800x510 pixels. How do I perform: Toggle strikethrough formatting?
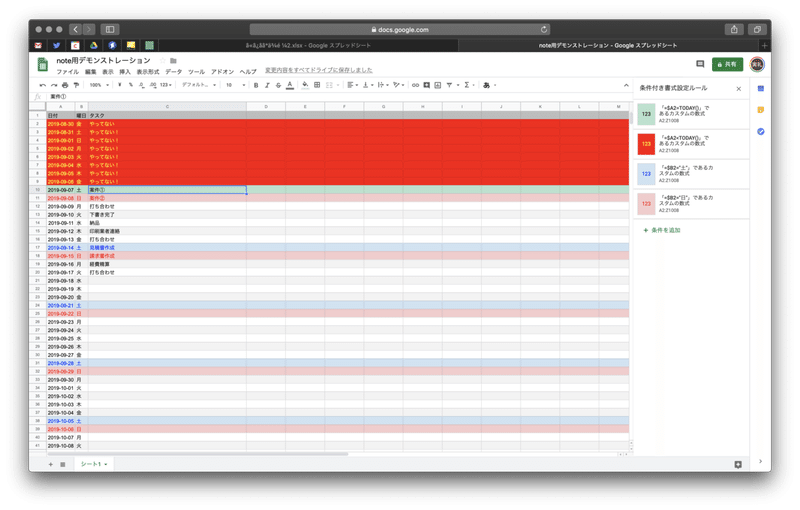(278, 85)
